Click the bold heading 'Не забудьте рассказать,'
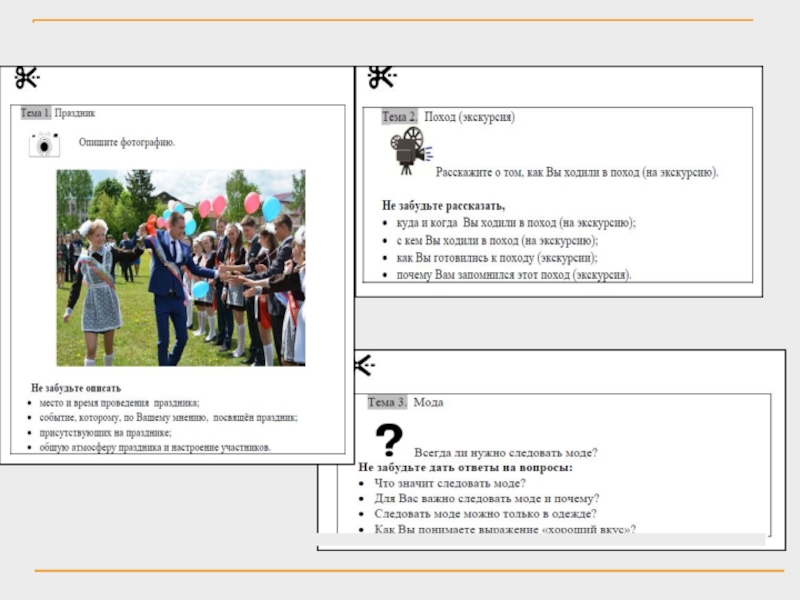The width and height of the screenshot is (800, 600). click(x=443, y=206)
